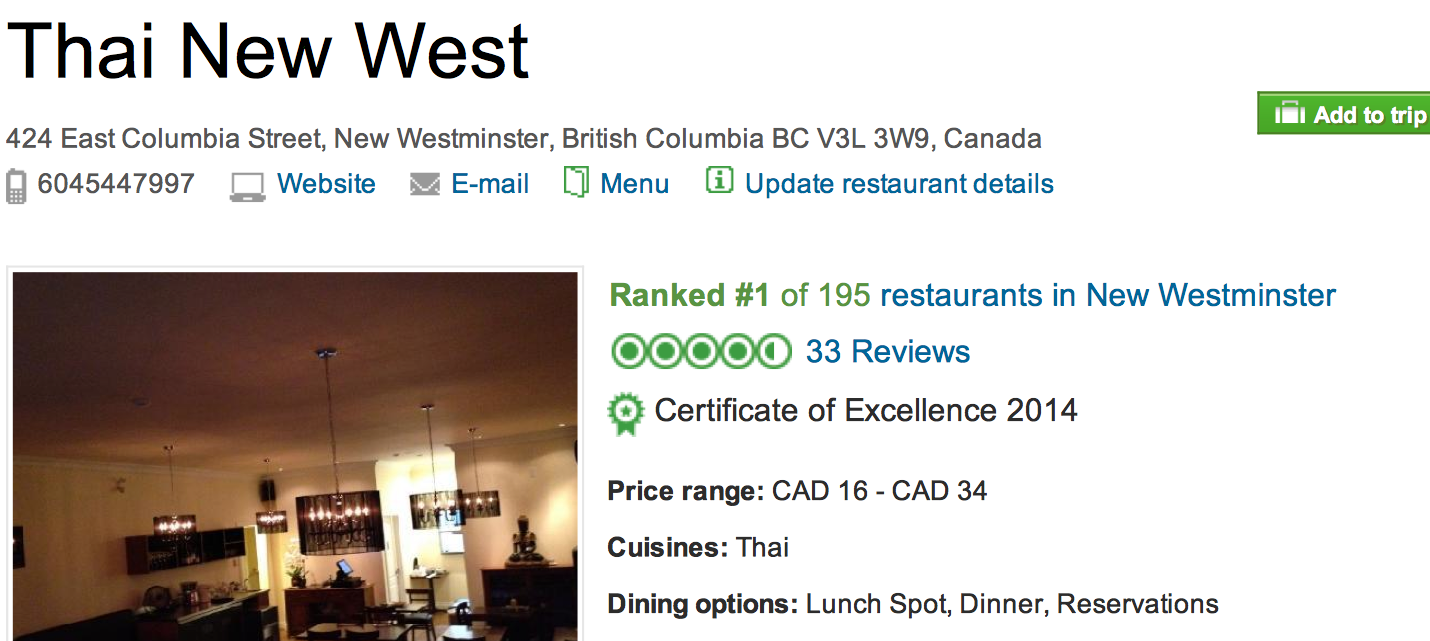This screenshot has width=1430, height=641.
Task: Click the green menu booklet icon
Action: tap(576, 182)
